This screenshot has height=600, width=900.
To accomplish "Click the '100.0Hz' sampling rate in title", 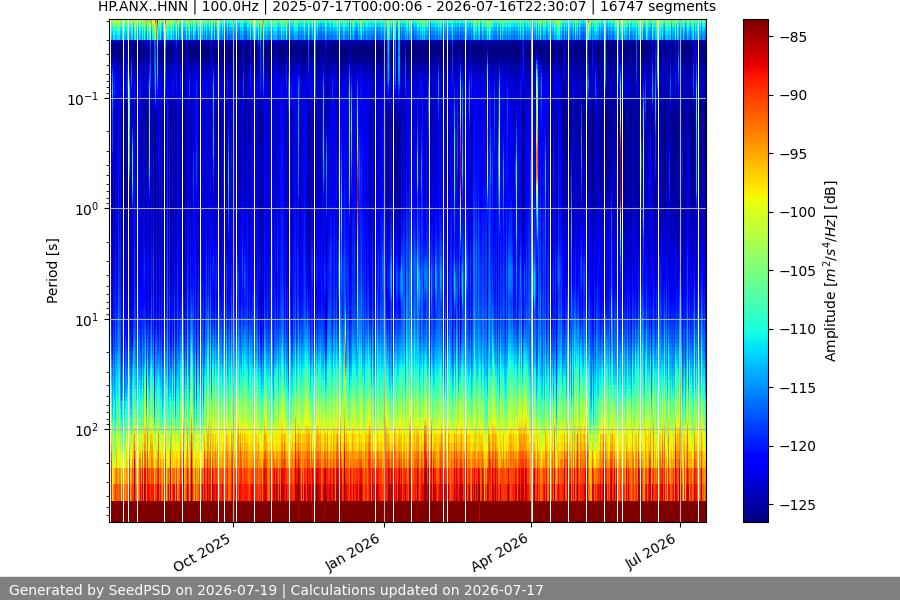I will point(230,7).
